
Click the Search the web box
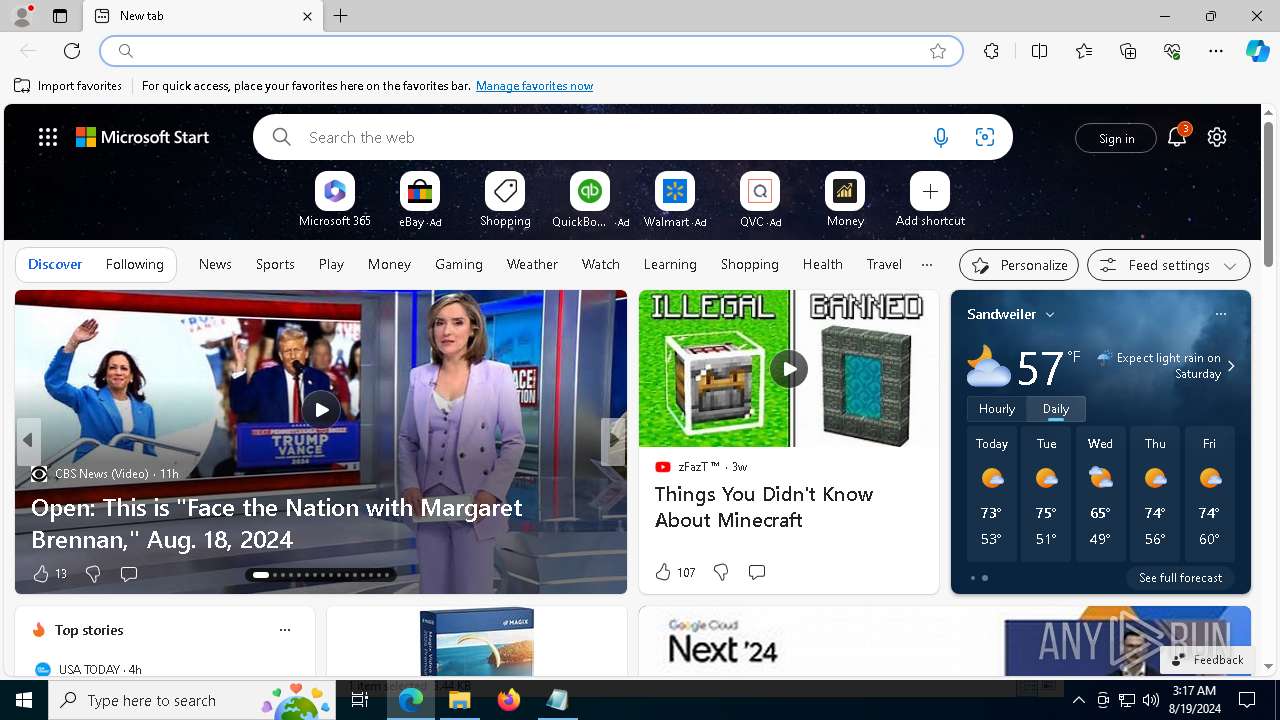(x=633, y=137)
